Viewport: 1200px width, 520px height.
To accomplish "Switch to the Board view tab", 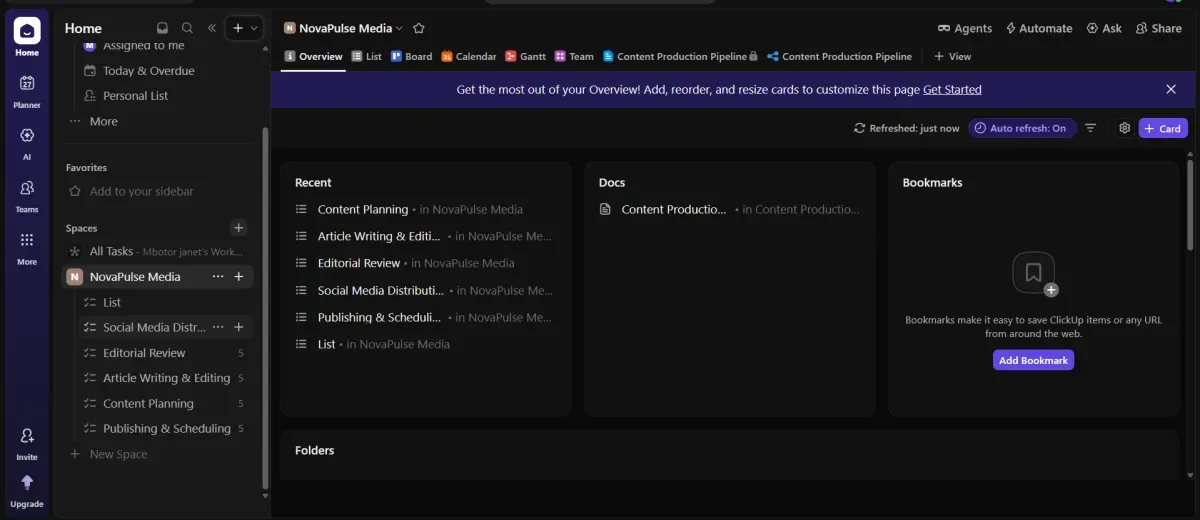I will point(412,57).
